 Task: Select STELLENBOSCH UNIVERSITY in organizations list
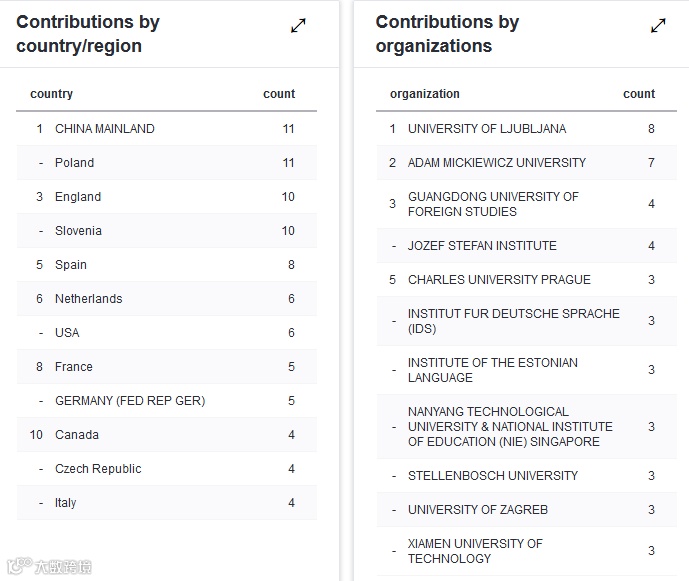(493, 476)
